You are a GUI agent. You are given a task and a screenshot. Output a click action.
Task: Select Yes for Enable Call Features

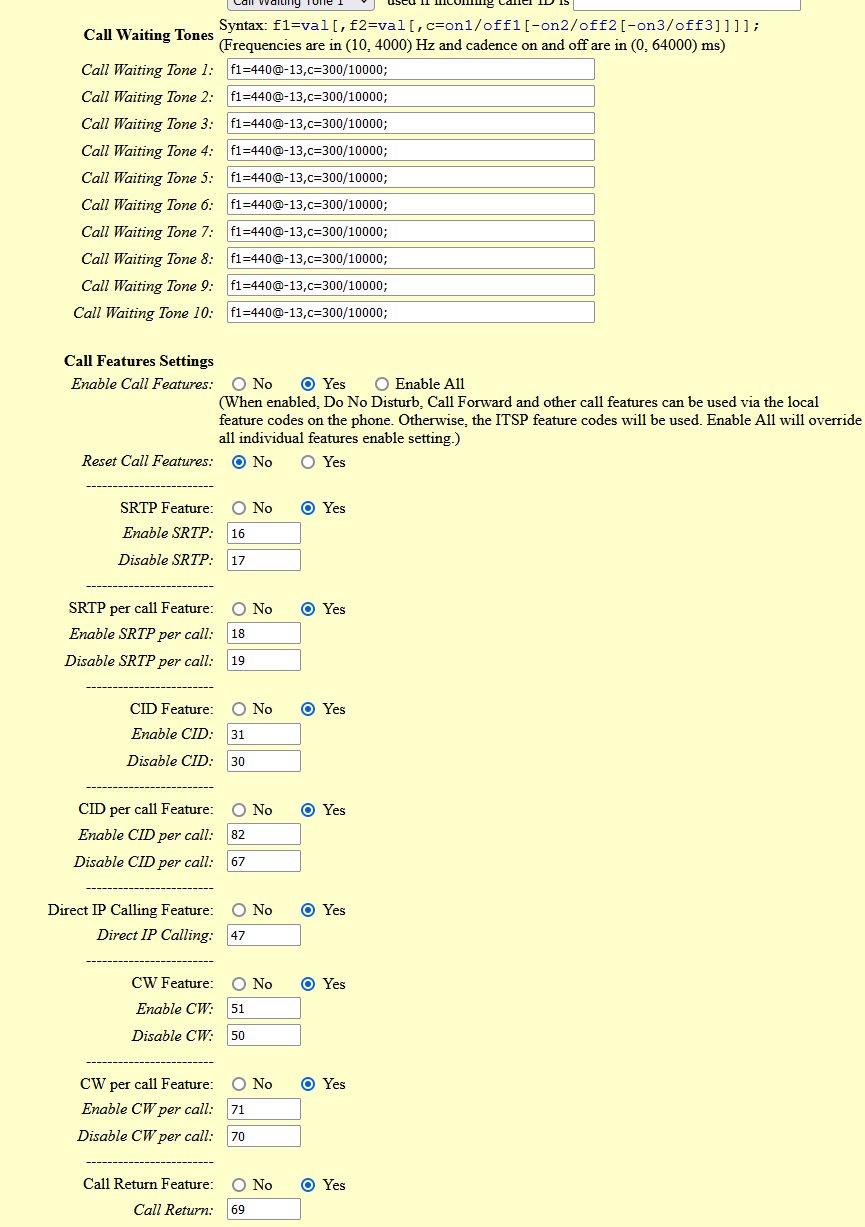309,384
